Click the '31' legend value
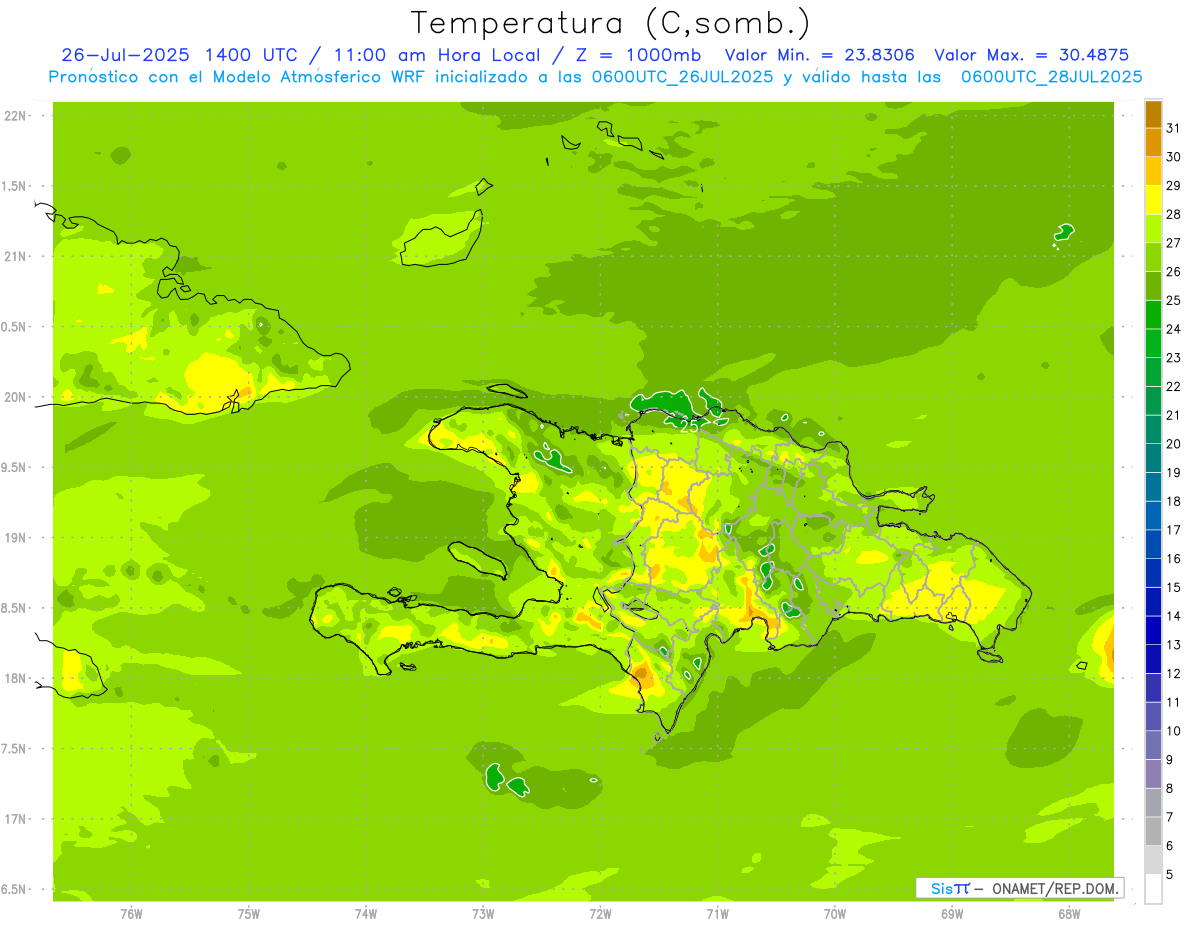 1173,127
